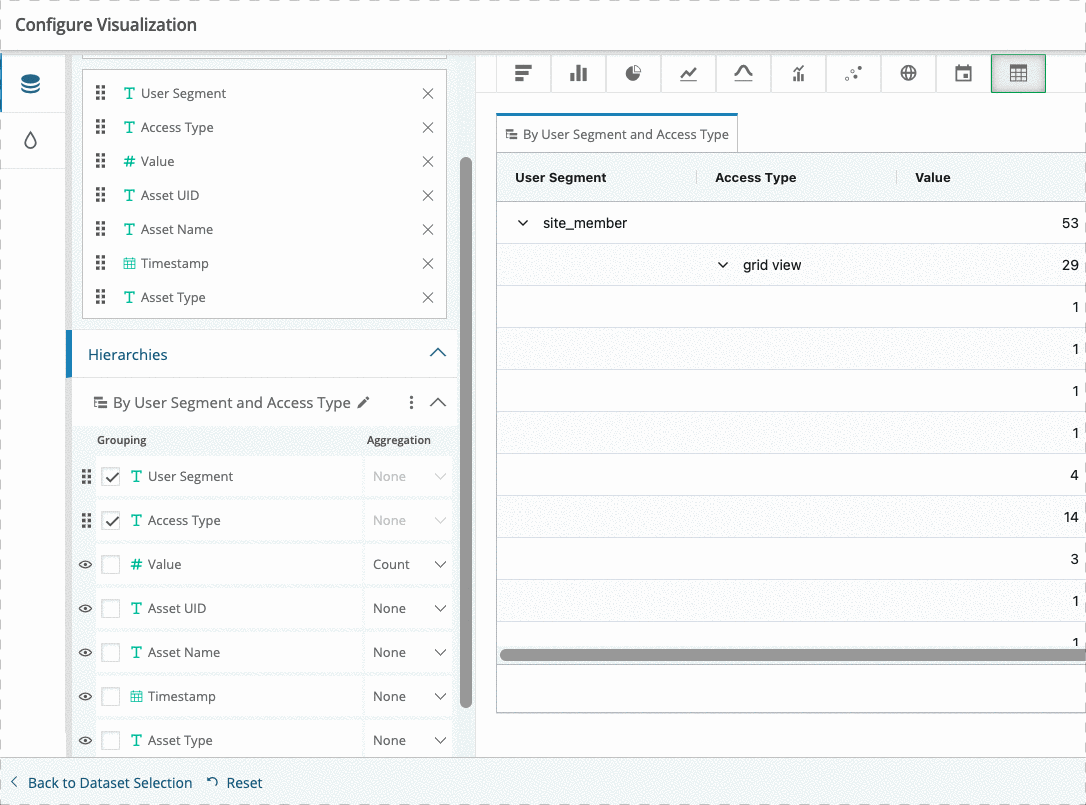Check the Value grouping checkbox
Viewport: 1086px width, 805px height.
click(111, 565)
